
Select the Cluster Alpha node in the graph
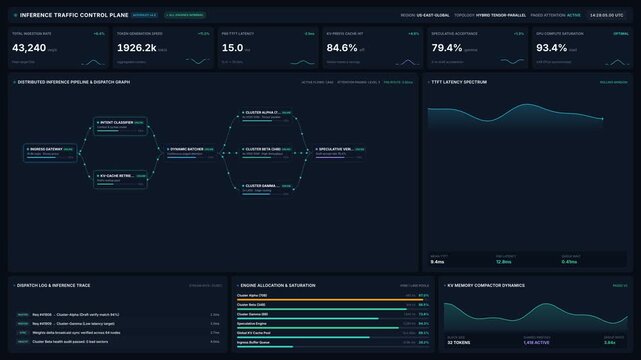tap(267, 116)
